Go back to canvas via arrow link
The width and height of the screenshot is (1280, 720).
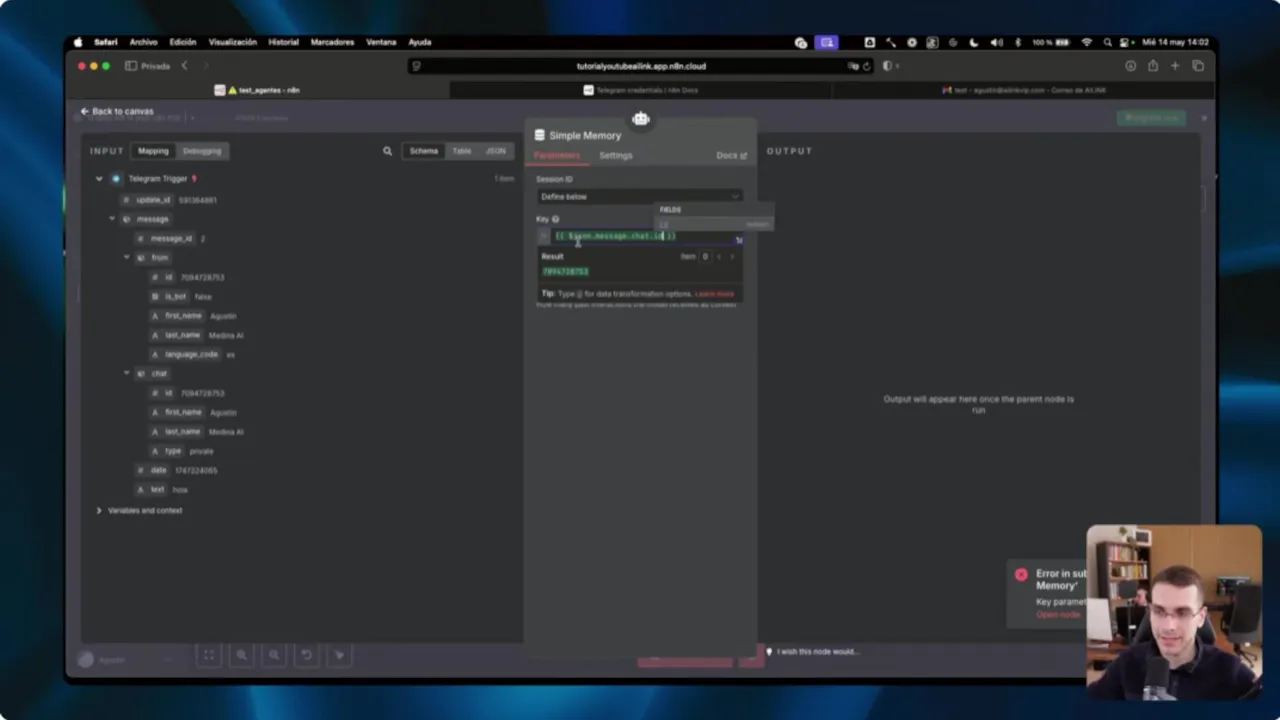pyautogui.click(x=117, y=112)
